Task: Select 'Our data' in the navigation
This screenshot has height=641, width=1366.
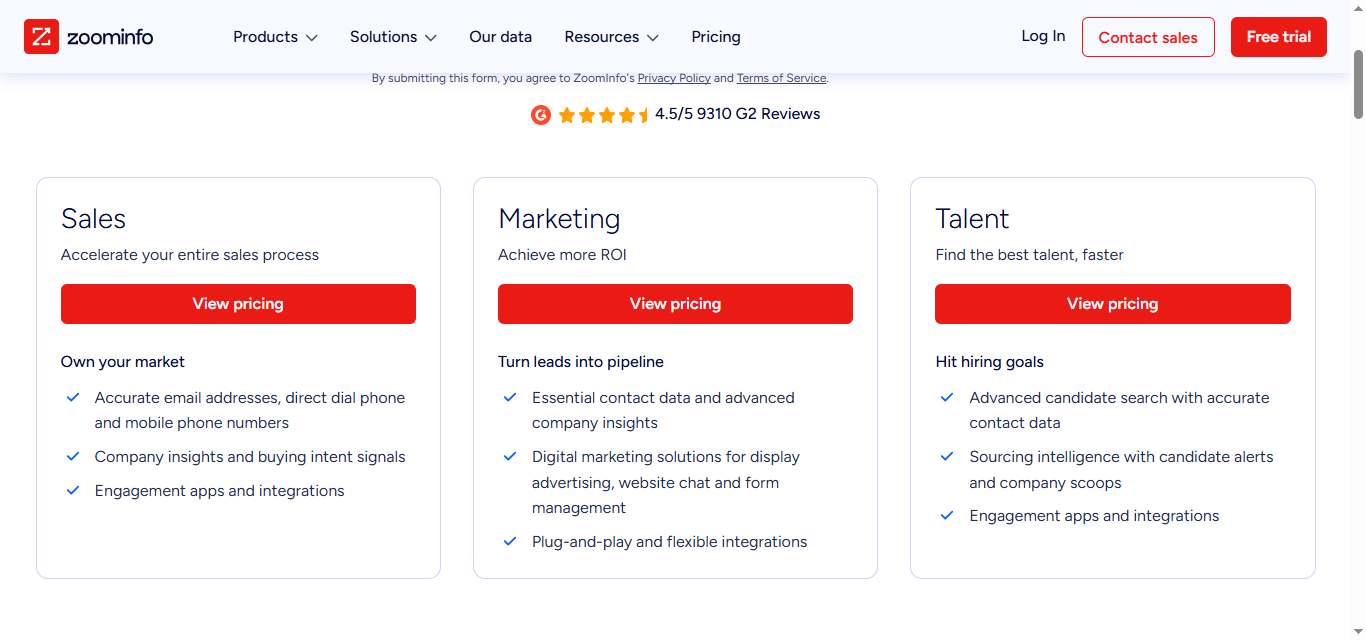Action: (x=500, y=36)
